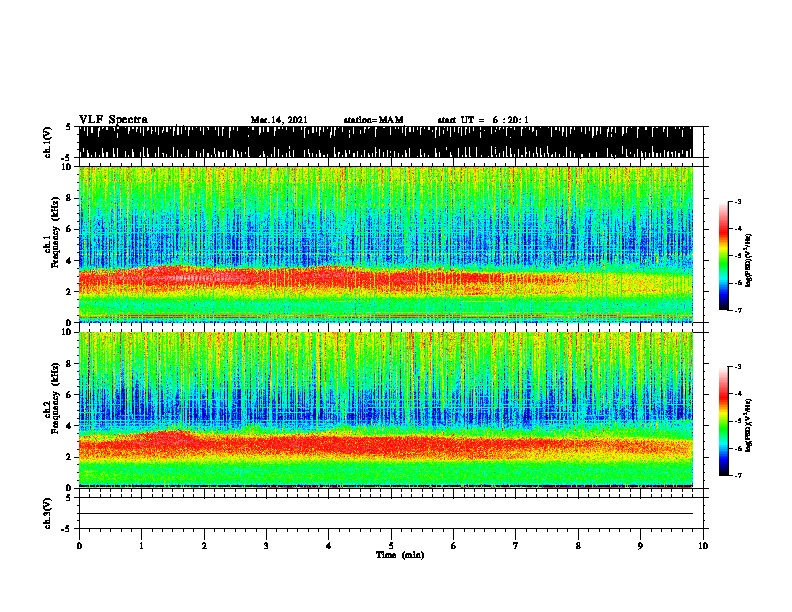Screen dimensions: 792x612
Task: Click the "9" tick on the Time axis
Action: tap(640, 546)
